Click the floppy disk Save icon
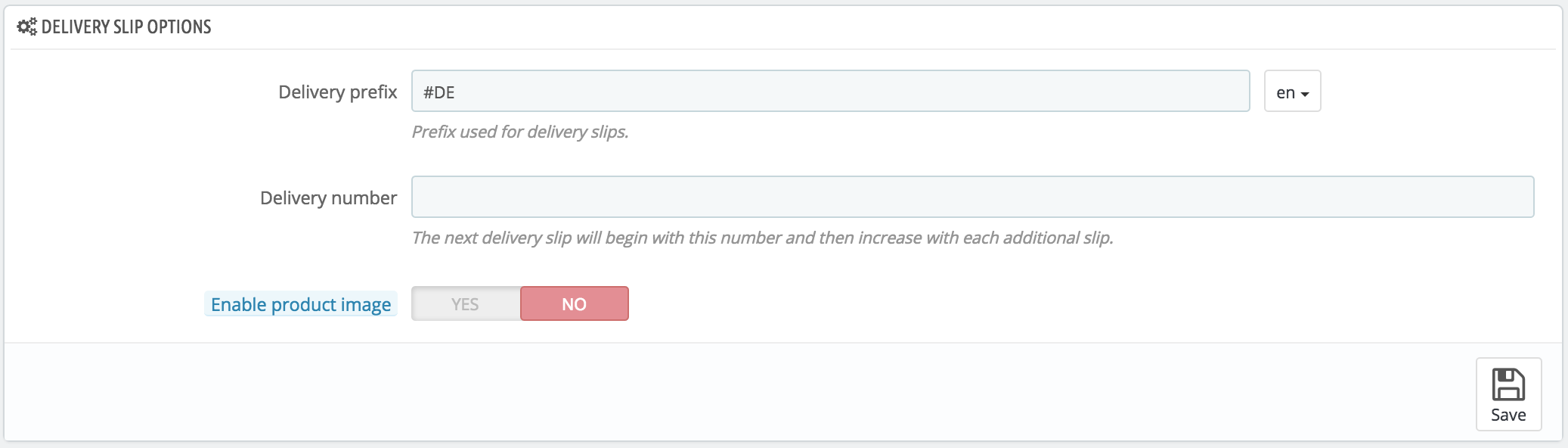 pyautogui.click(x=1508, y=384)
